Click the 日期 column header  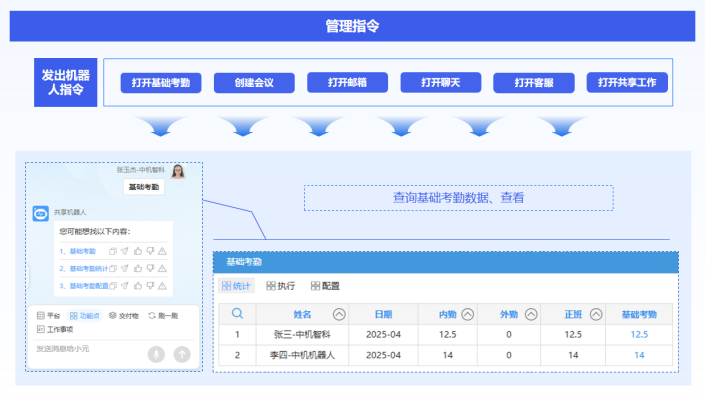click(383, 315)
